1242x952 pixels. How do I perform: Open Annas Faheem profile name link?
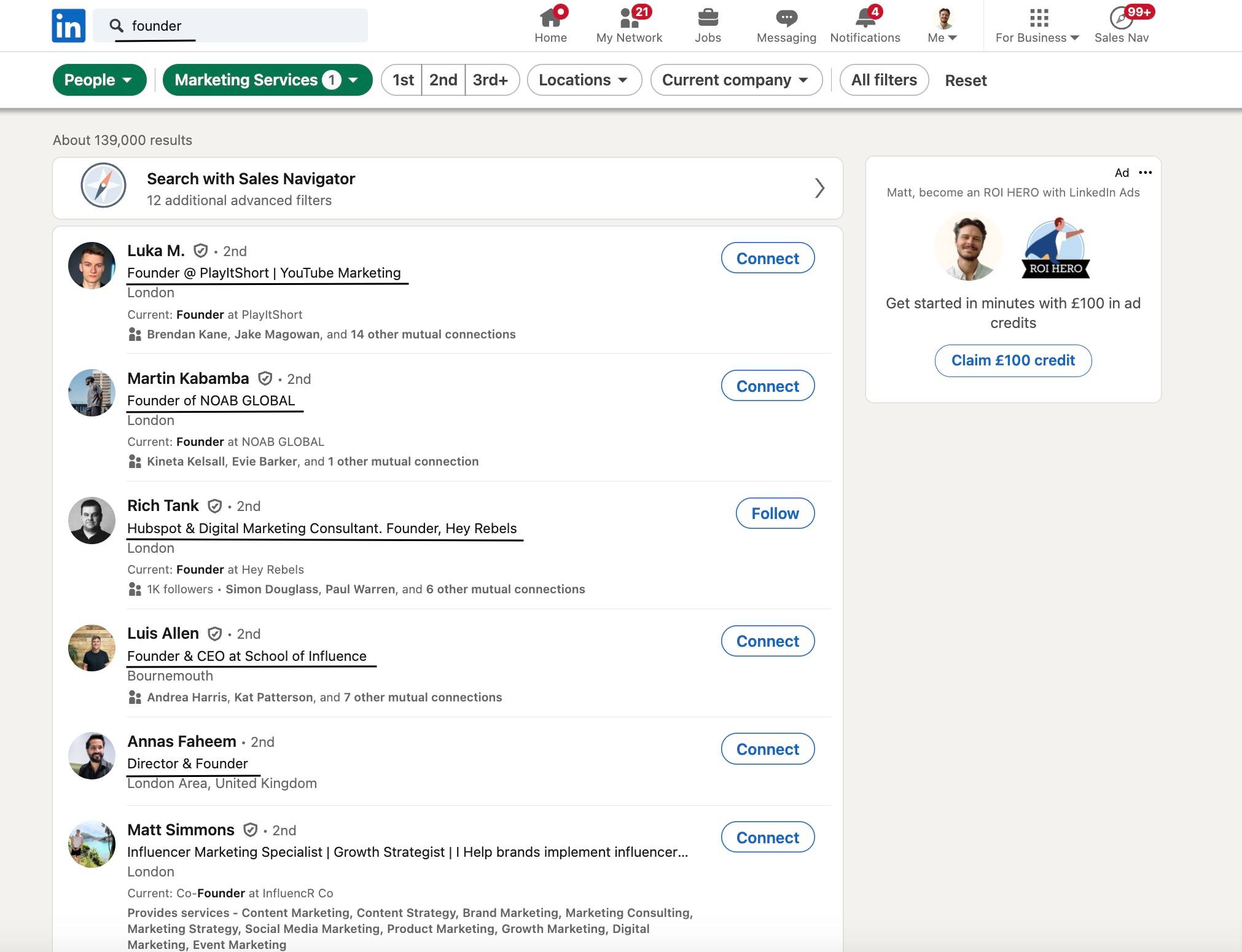(x=181, y=741)
